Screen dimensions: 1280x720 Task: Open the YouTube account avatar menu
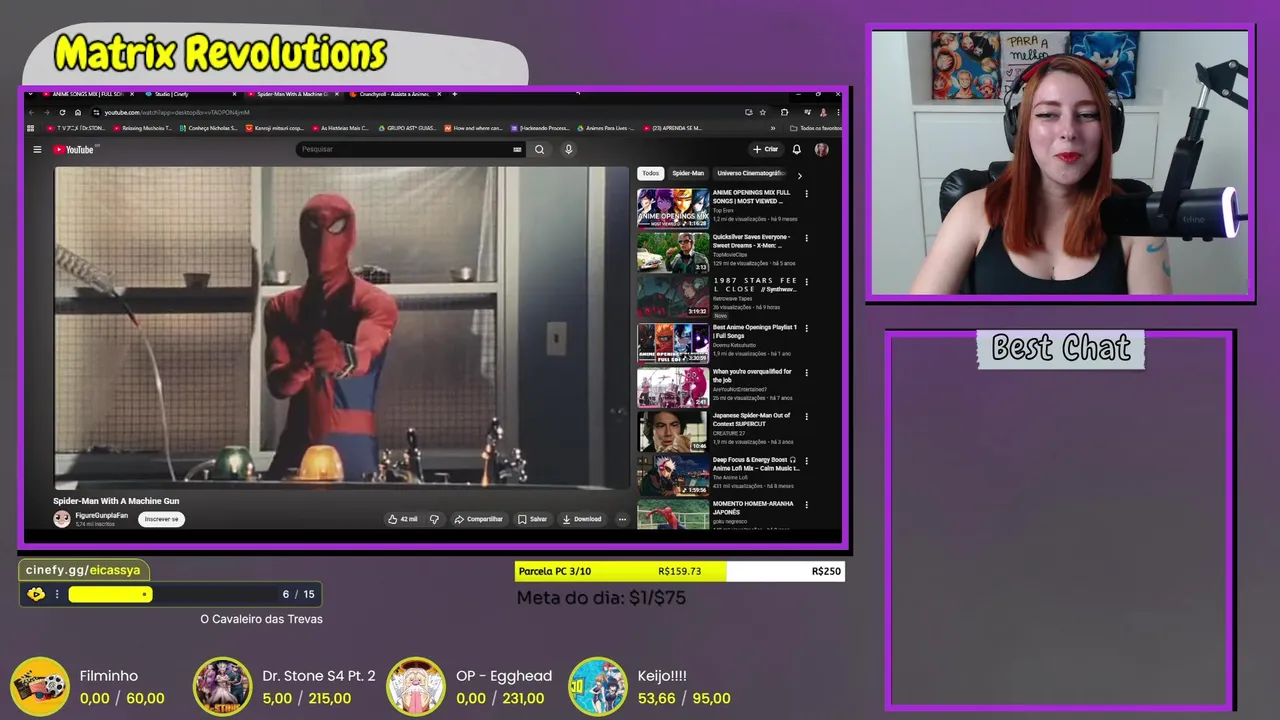coord(821,150)
